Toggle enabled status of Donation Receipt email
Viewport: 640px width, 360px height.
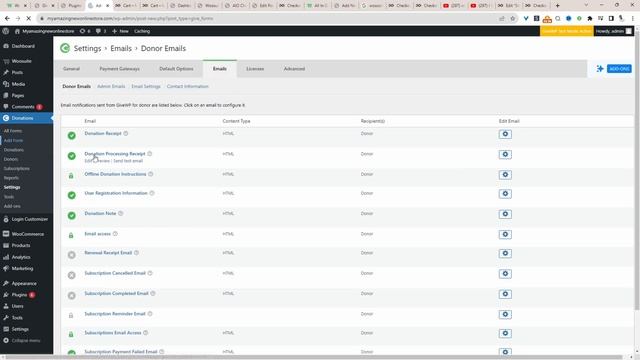click(x=71, y=136)
